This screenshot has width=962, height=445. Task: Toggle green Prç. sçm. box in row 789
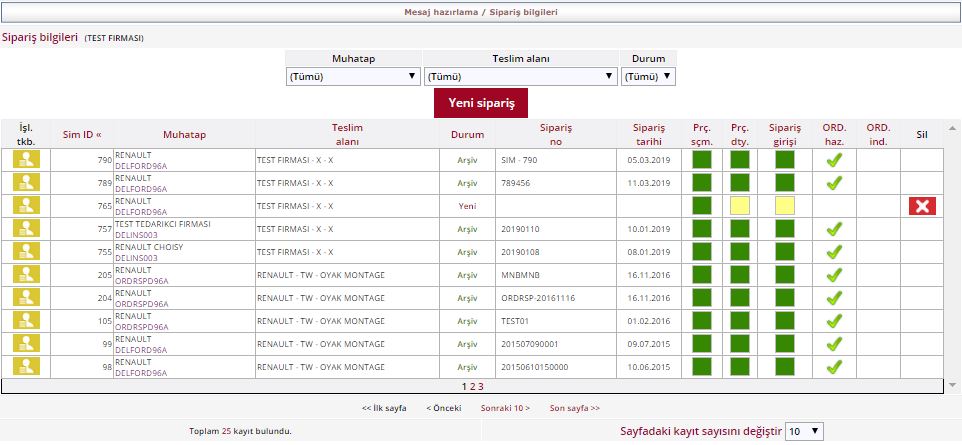[701, 182]
